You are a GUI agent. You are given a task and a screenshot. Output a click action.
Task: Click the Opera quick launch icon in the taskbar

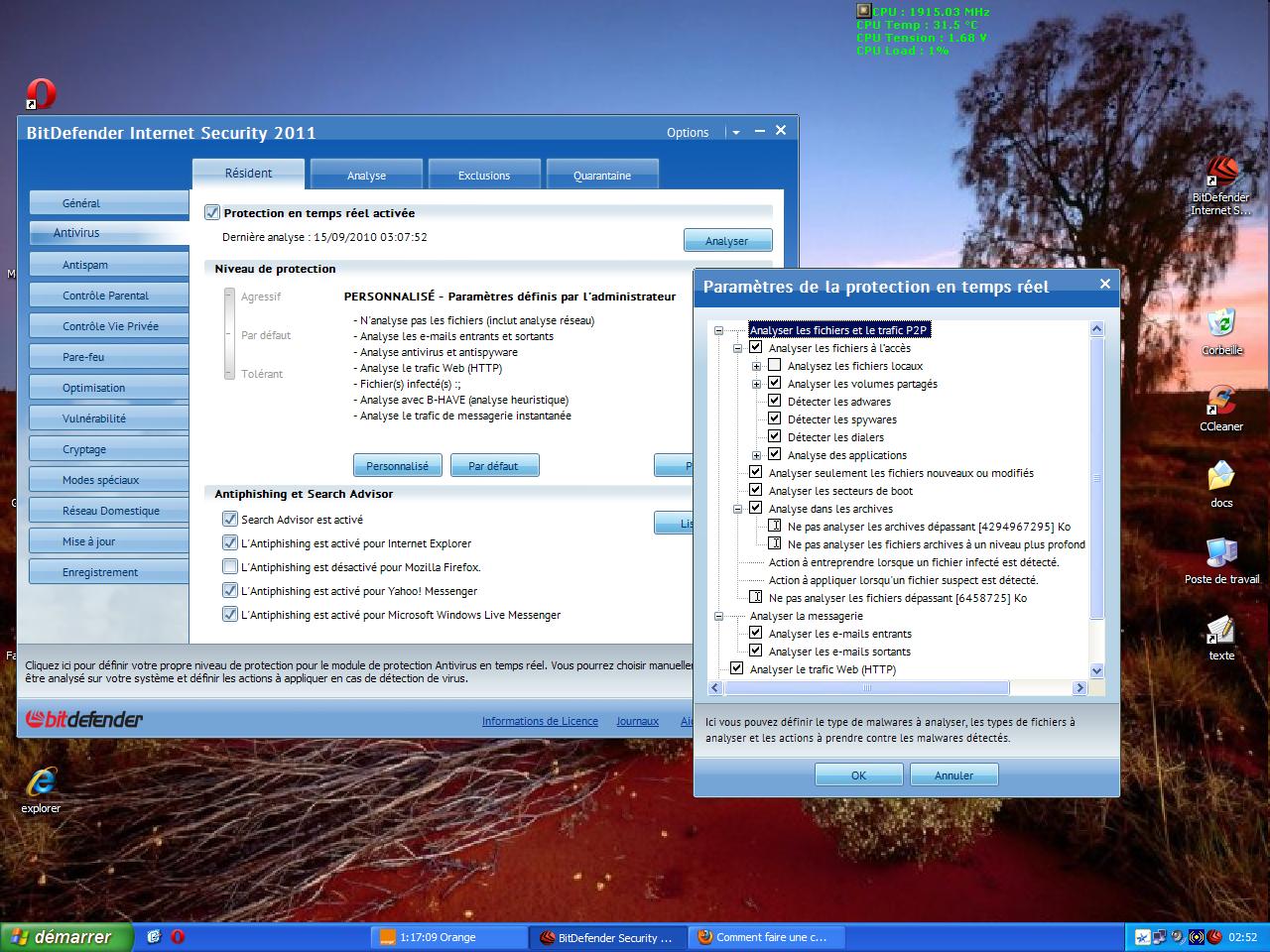(x=178, y=936)
